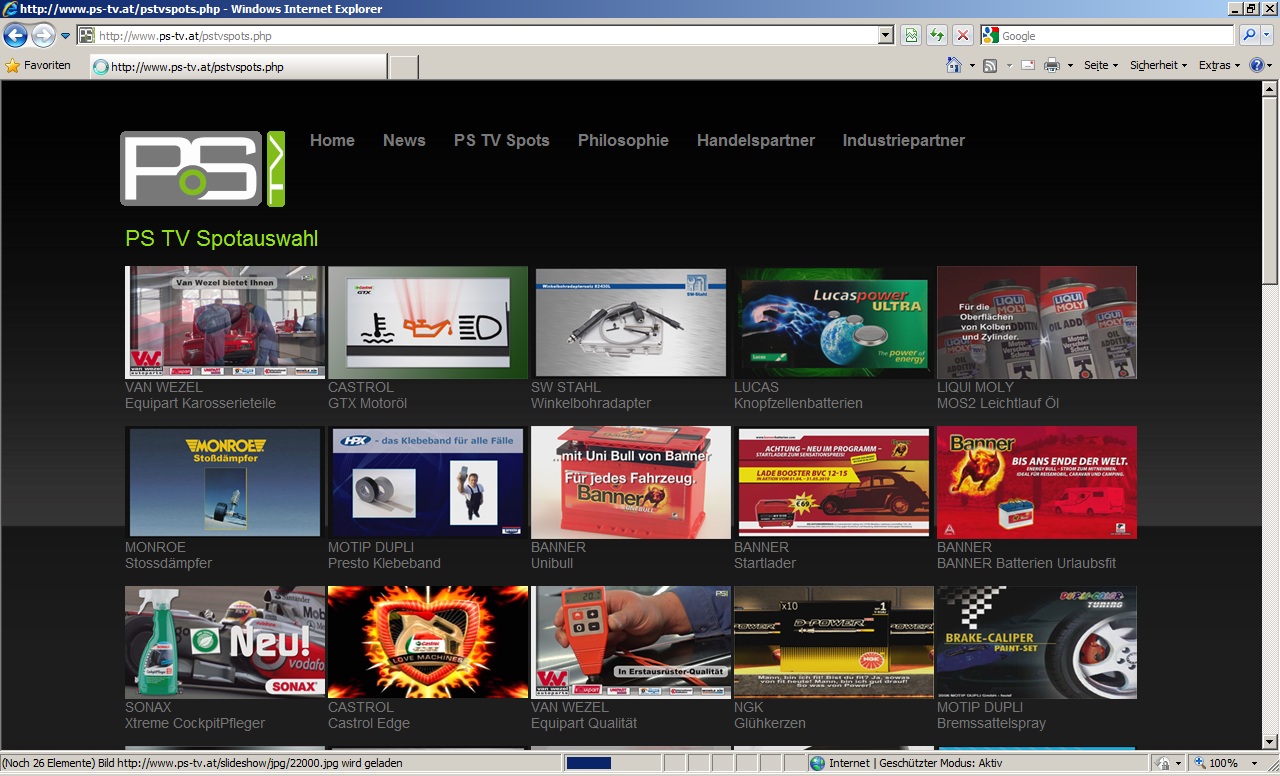
Task: Go to the Home navigation link
Action: point(332,140)
